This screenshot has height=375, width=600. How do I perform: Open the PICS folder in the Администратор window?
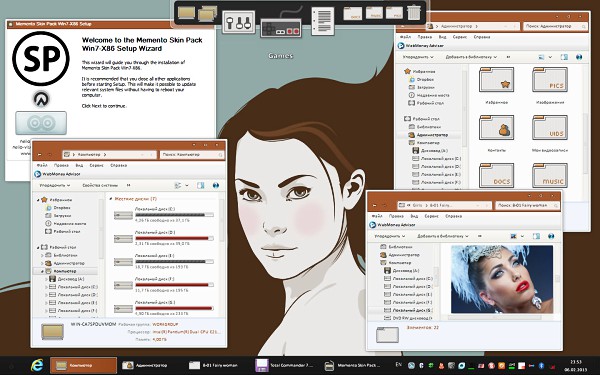click(550, 80)
